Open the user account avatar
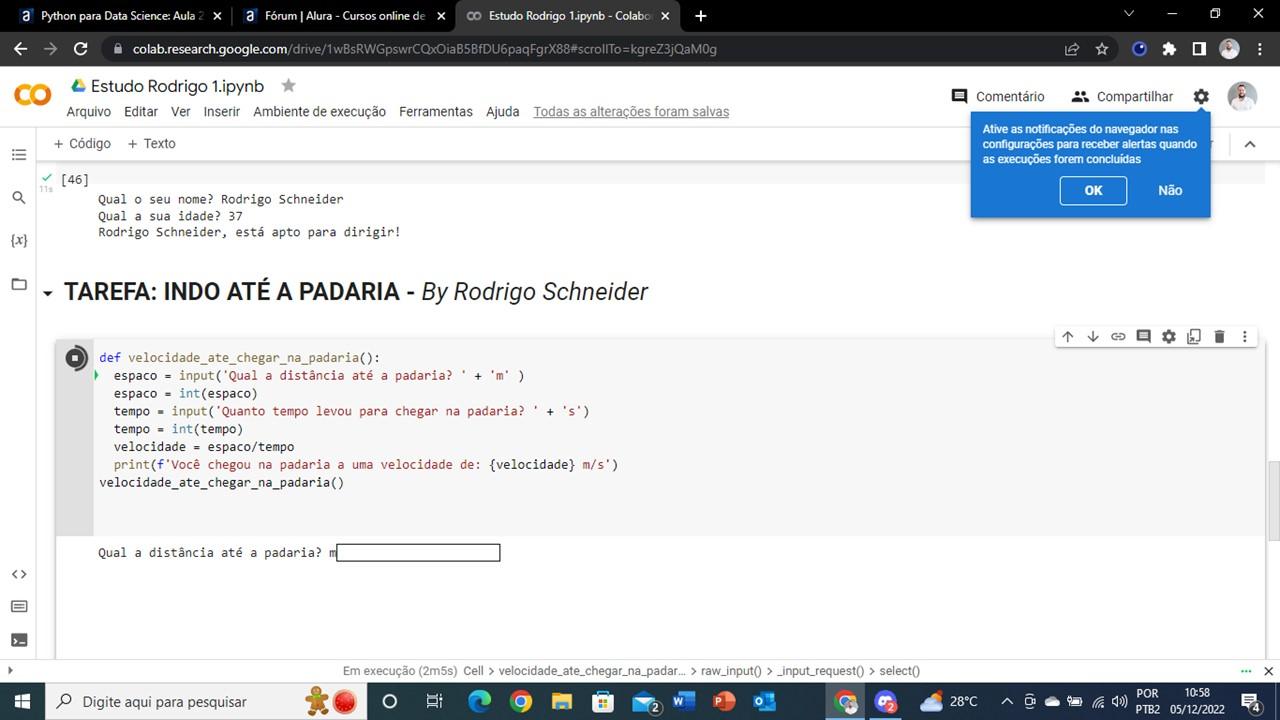The height and width of the screenshot is (720, 1280). [x=1242, y=96]
